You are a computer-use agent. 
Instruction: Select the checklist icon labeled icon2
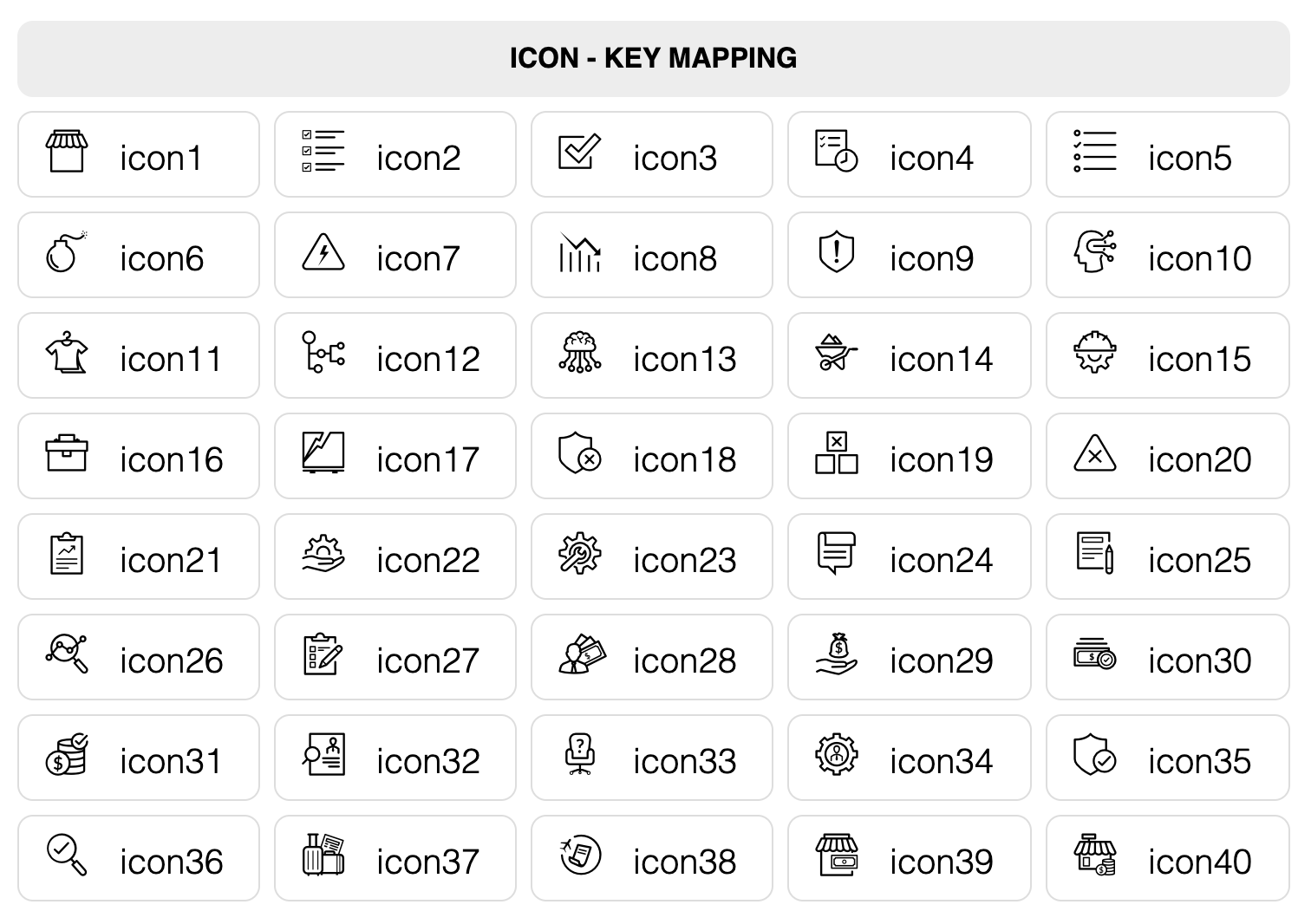[x=323, y=152]
